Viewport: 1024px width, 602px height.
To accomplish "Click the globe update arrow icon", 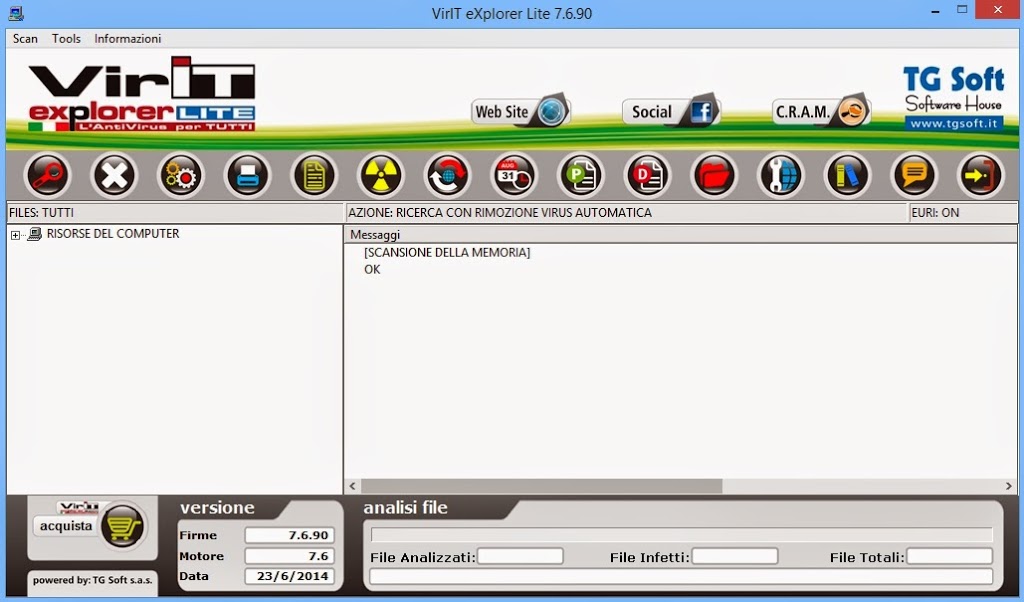I will (x=447, y=175).
